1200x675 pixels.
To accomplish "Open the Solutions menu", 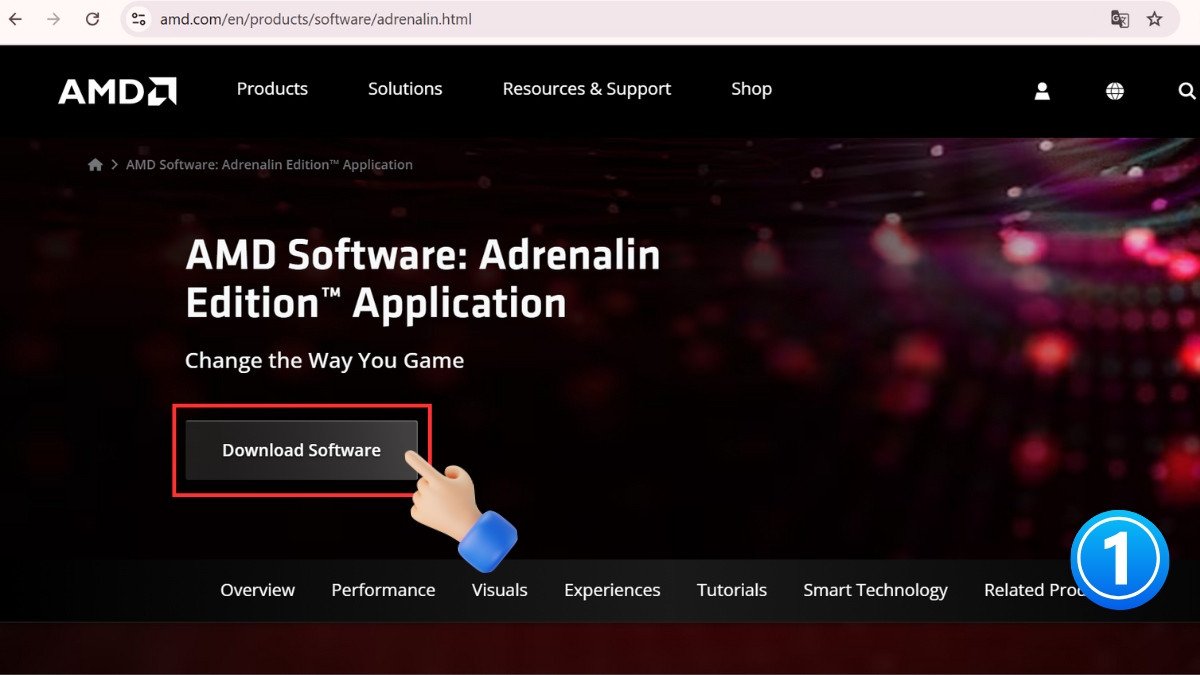I will pyautogui.click(x=405, y=89).
